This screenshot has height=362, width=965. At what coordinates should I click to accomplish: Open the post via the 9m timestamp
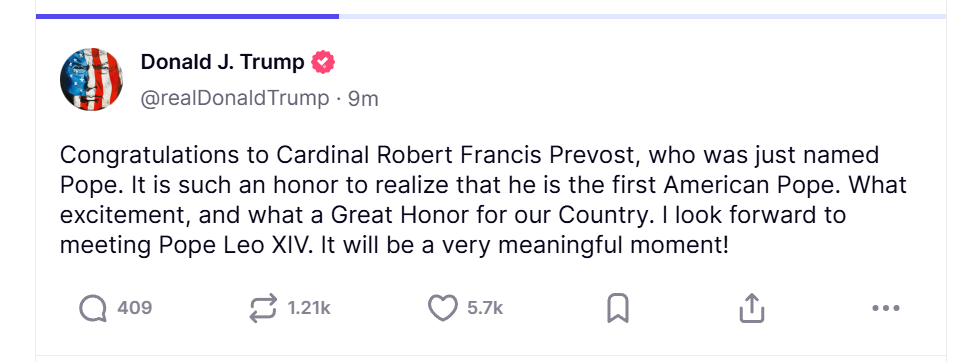coord(363,99)
